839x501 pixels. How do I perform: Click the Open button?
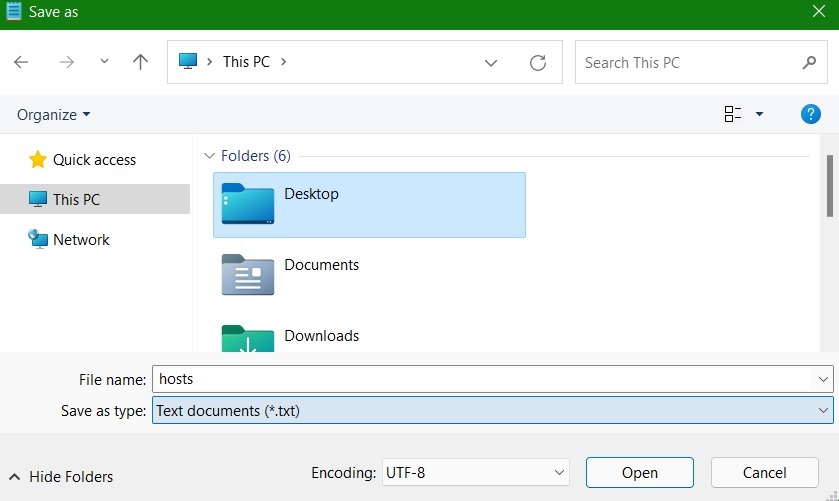tap(639, 473)
